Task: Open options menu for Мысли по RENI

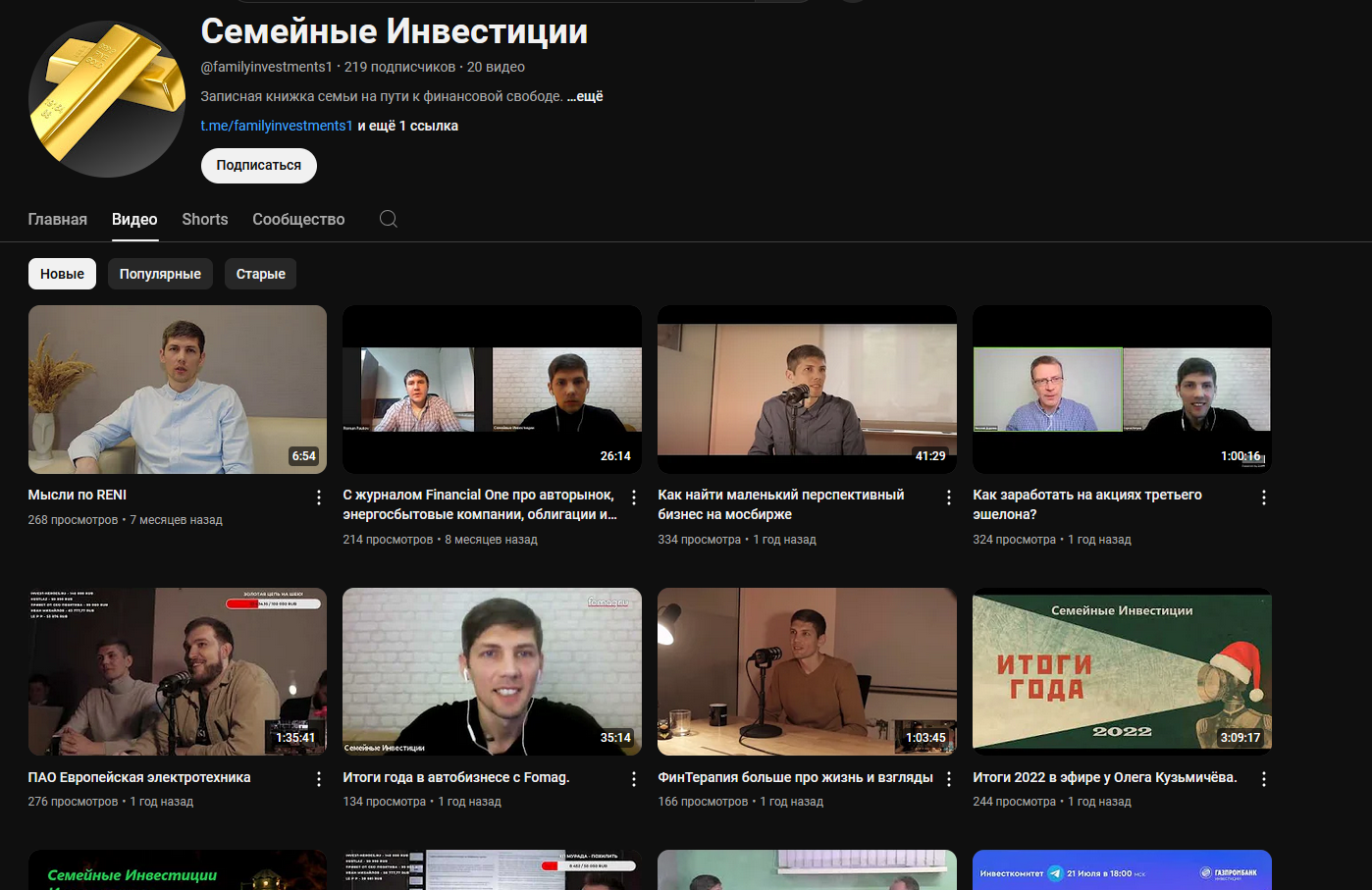Action: pos(319,497)
